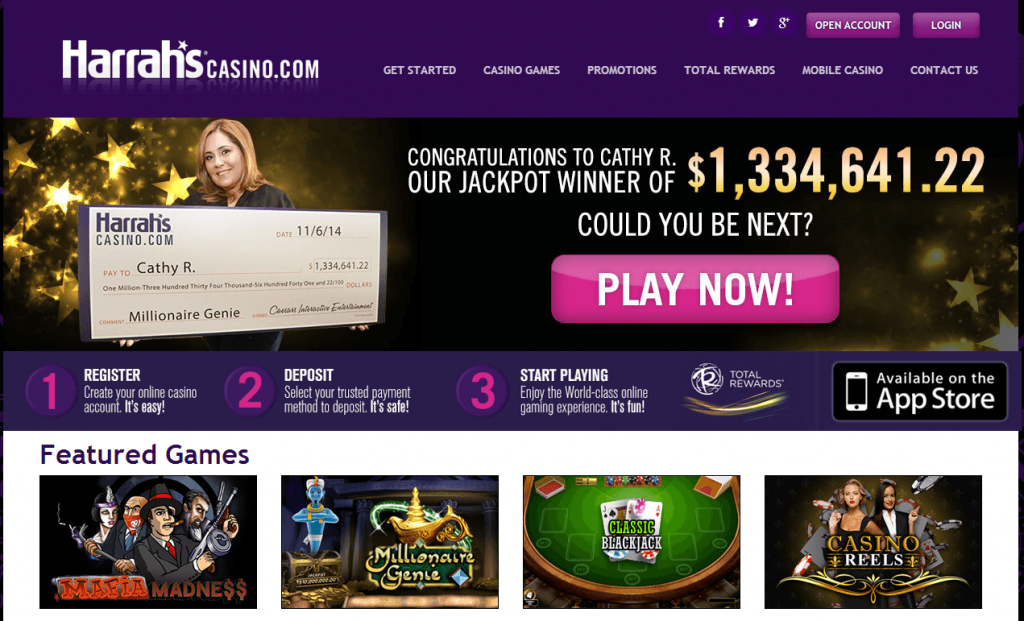
Task: Click the Total Rewards logo
Action: coord(736,390)
